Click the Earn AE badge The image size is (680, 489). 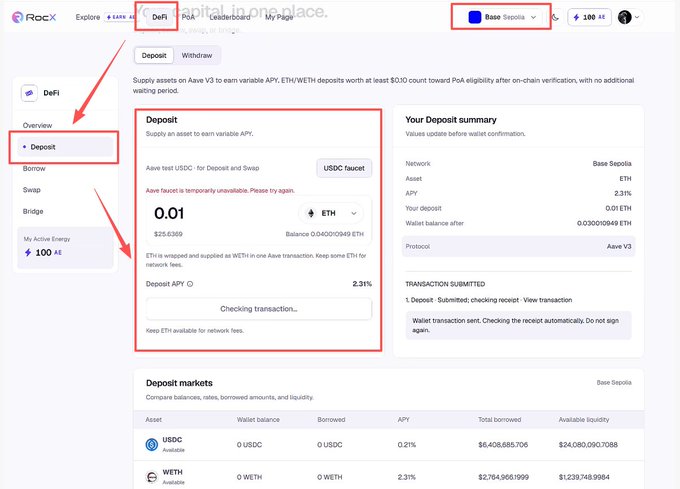coord(121,17)
